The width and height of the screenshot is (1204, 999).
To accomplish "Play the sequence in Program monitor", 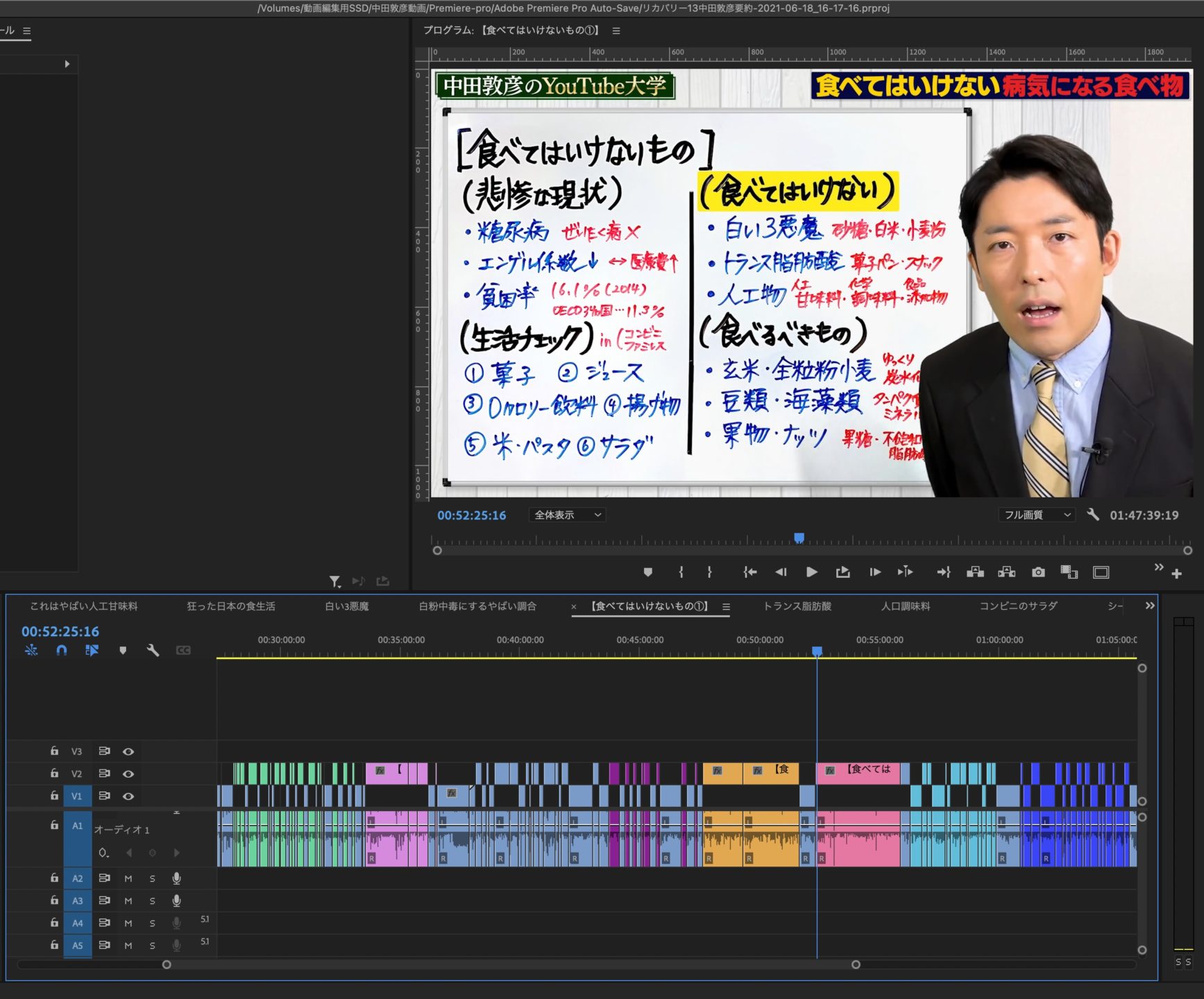I will pyautogui.click(x=811, y=572).
